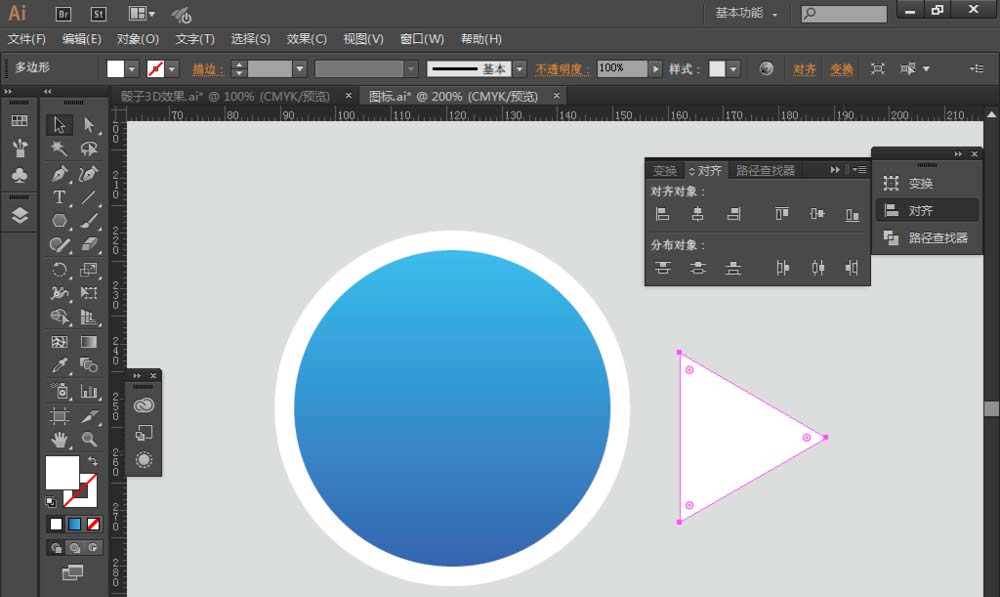Image resolution: width=1000 pixels, height=597 pixels.
Task: Switch to 骰子3D效果.ai document tab
Action: pos(225,96)
